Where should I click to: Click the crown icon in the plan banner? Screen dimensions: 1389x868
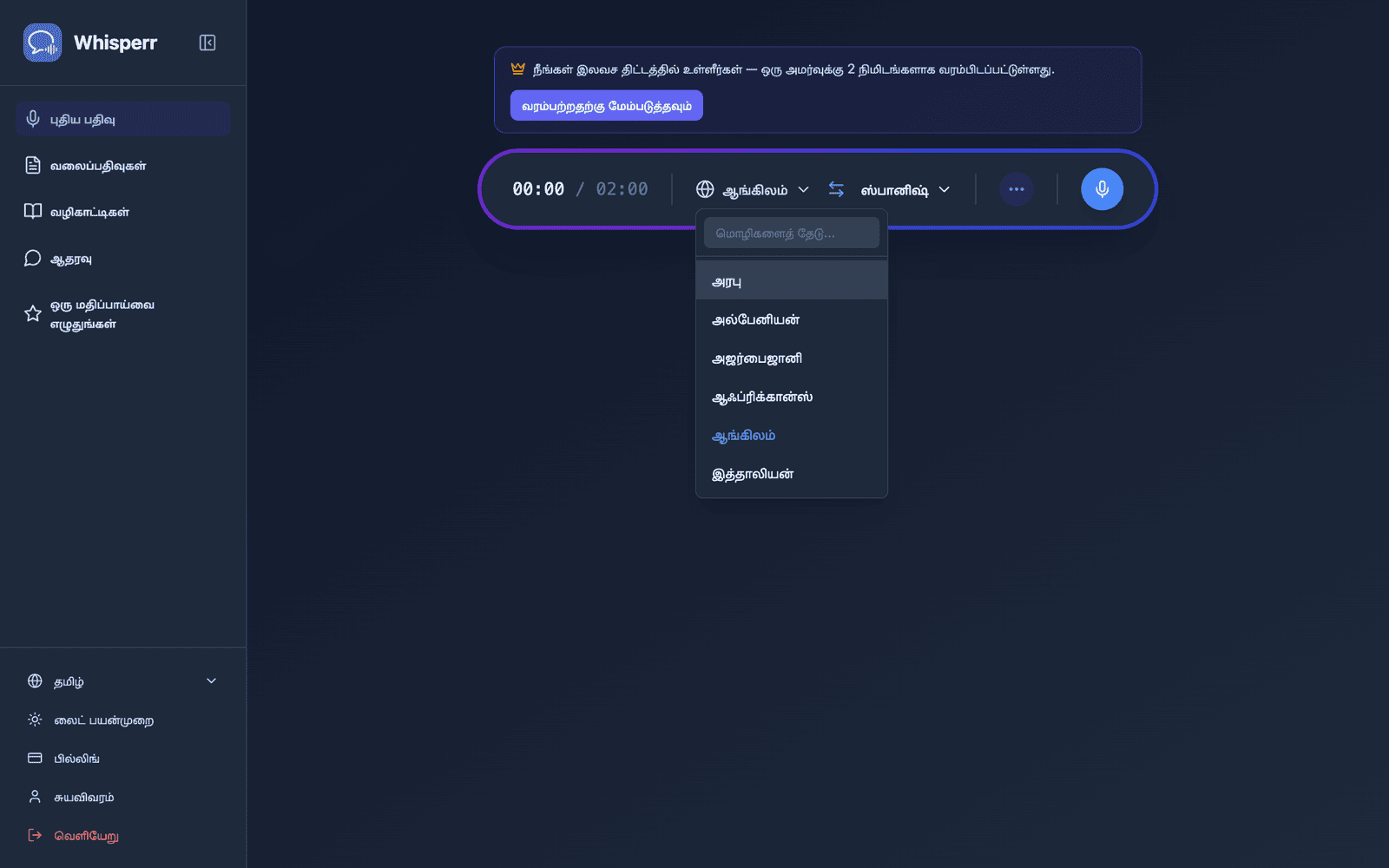click(x=518, y=69)
